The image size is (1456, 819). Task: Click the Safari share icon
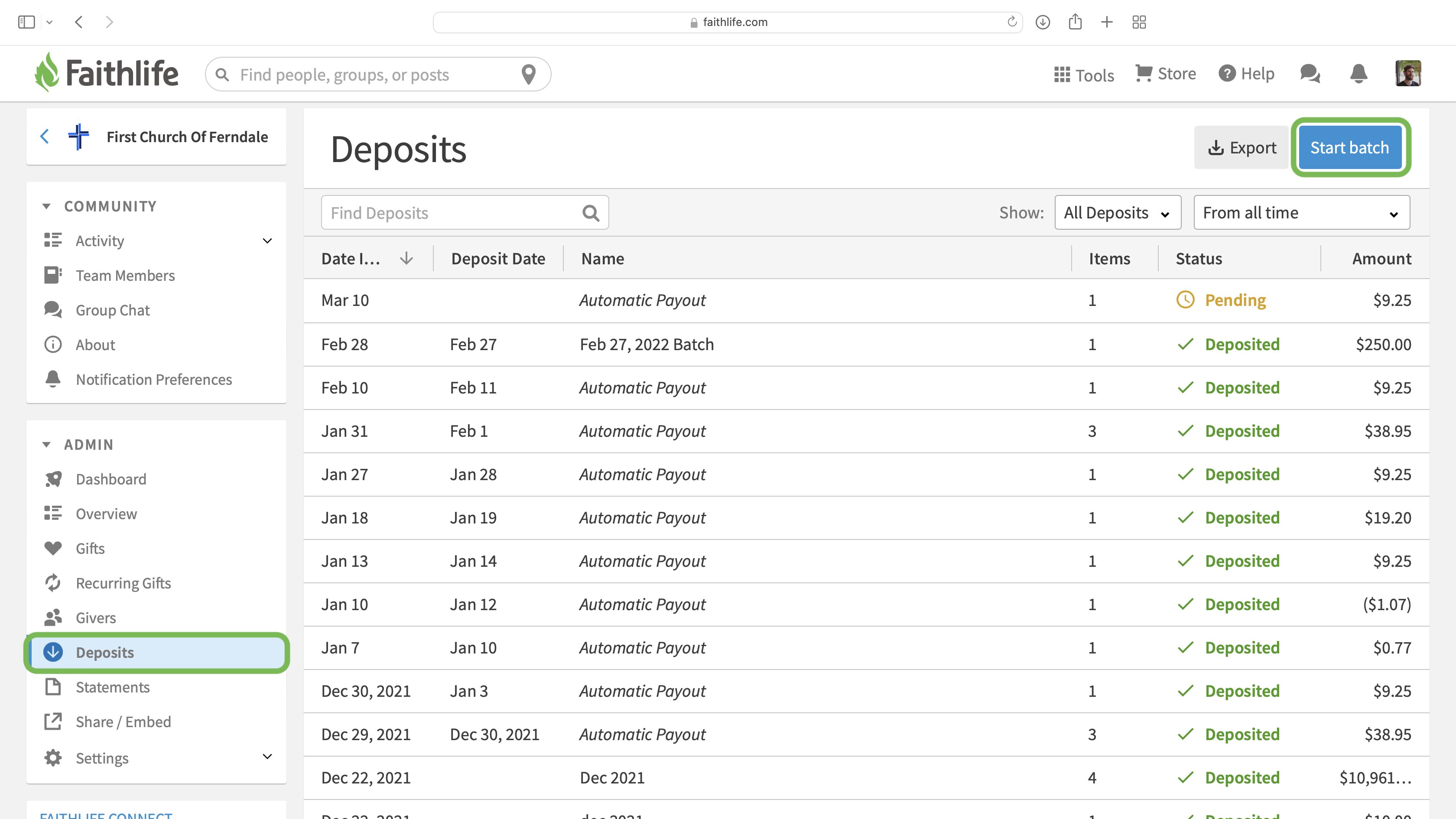(x=1075, y=22)
